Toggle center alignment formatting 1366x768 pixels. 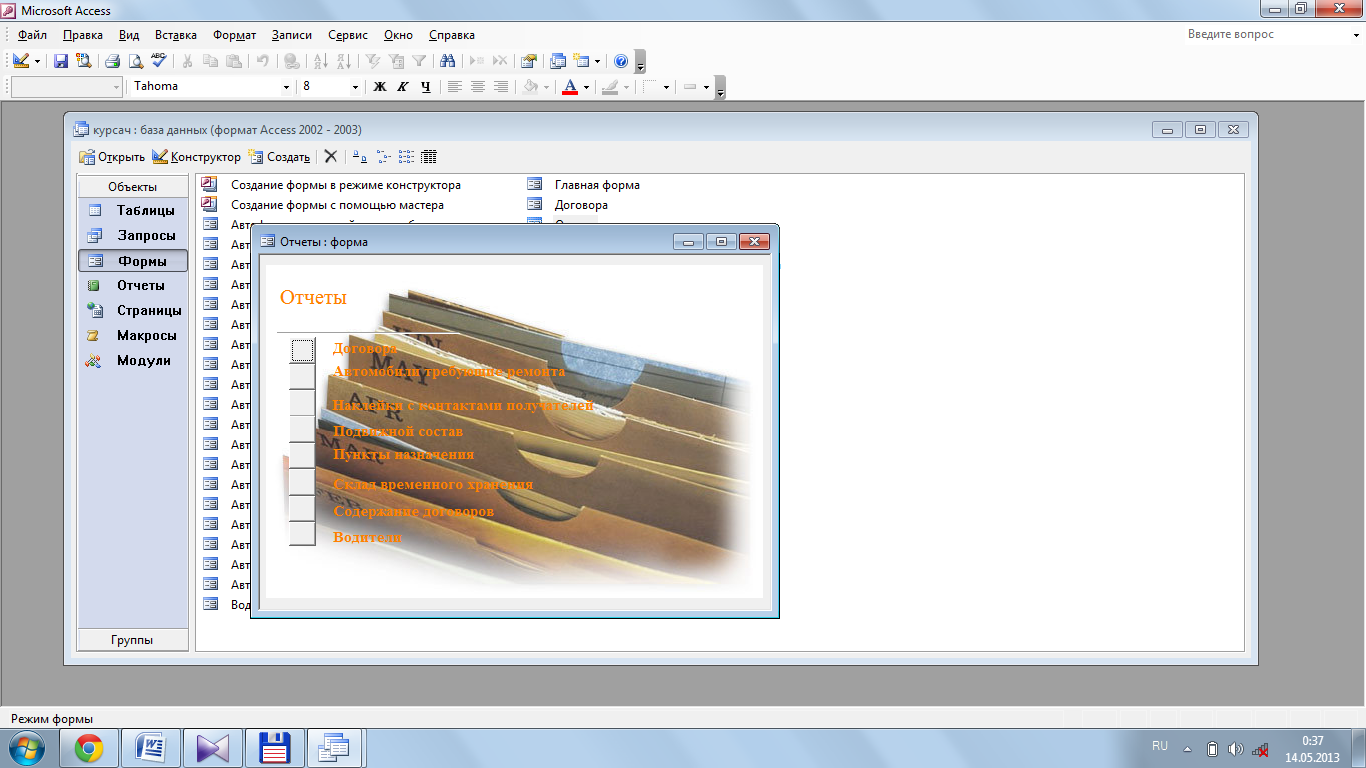click(478, 87)
